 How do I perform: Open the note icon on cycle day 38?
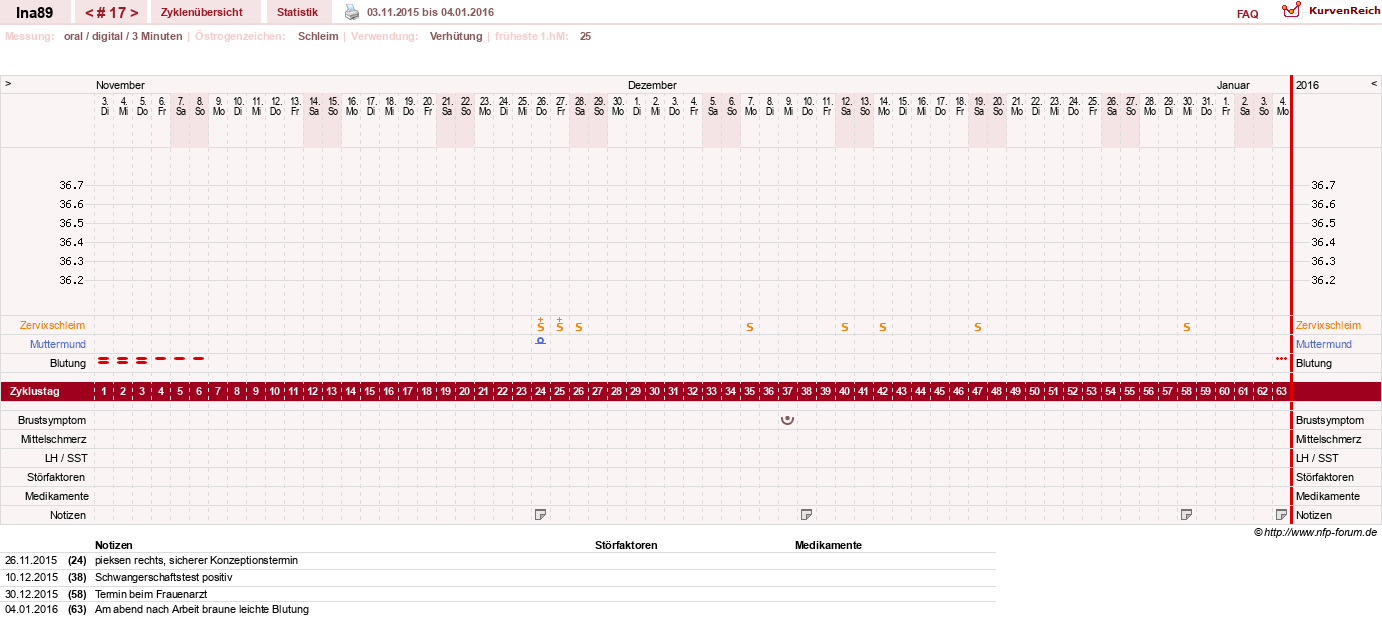(806, 514)
